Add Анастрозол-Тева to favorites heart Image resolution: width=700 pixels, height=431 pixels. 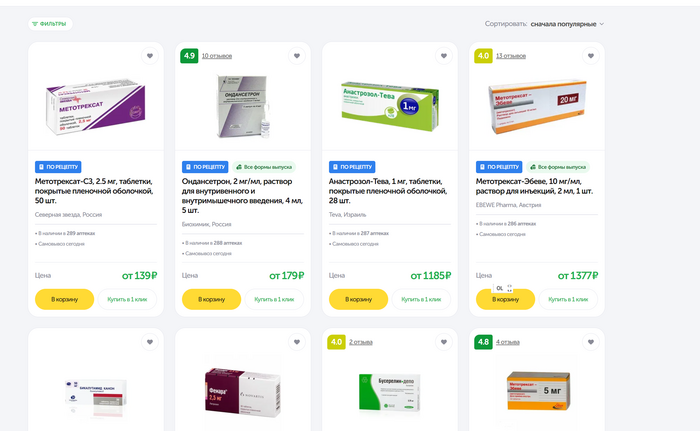[x=444, y=56]
